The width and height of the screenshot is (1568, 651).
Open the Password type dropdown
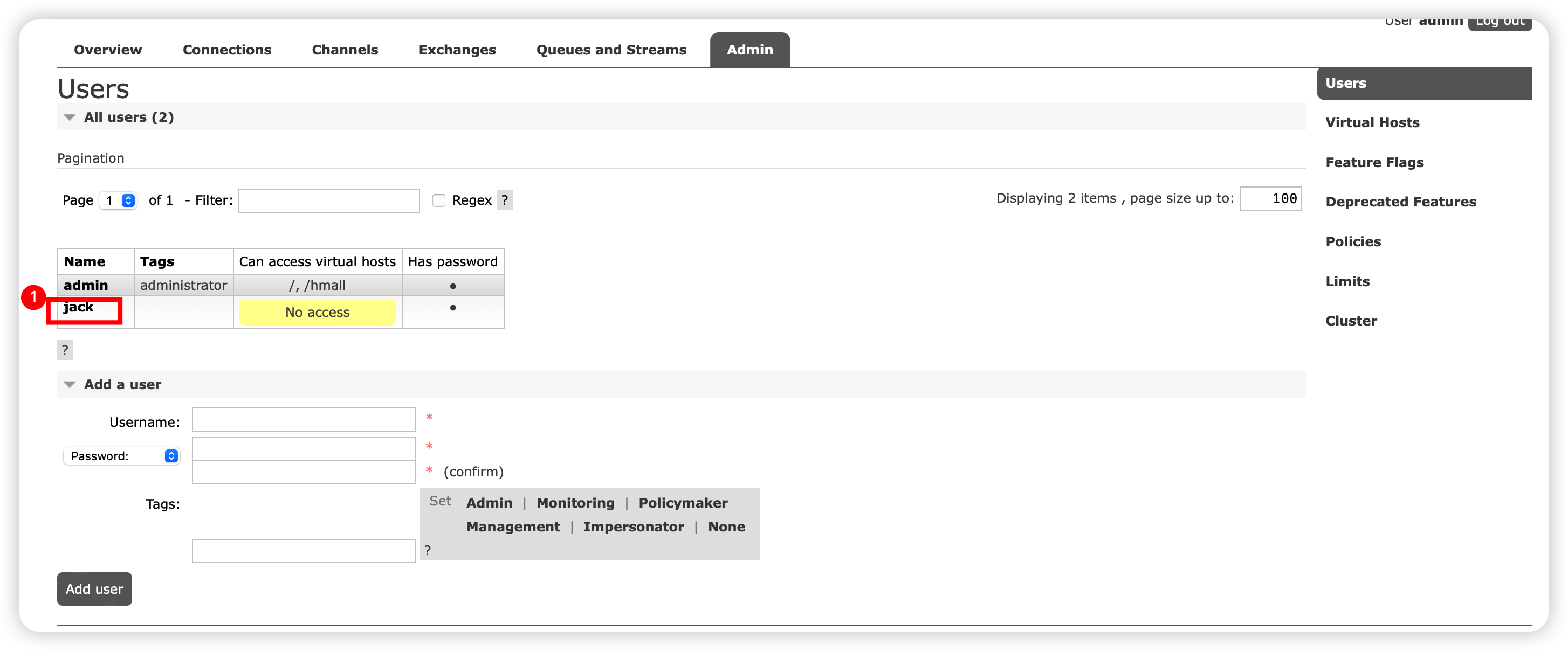[121, 456]
